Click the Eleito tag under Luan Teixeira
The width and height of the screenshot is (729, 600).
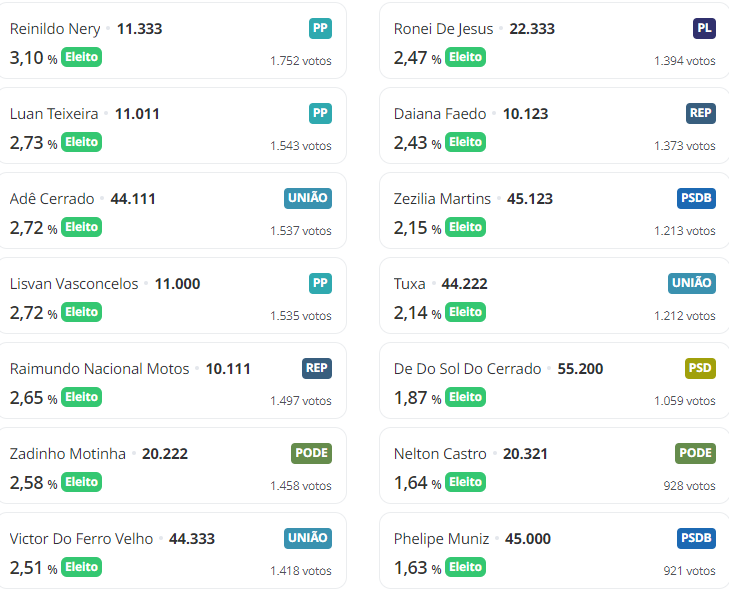(x=82, y=142)
